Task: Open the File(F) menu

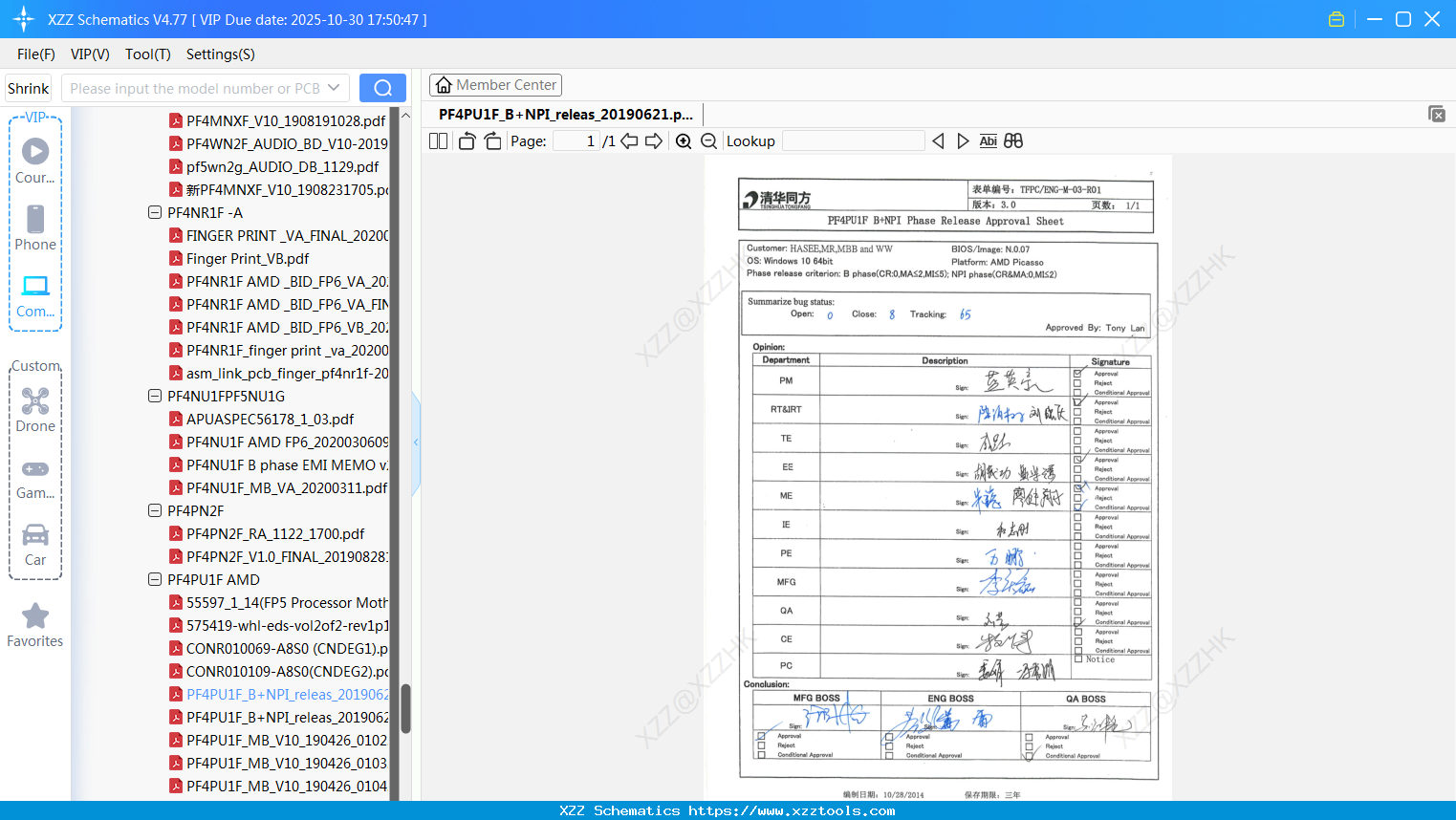Action: pyautogui.click(x=36, y=54)
